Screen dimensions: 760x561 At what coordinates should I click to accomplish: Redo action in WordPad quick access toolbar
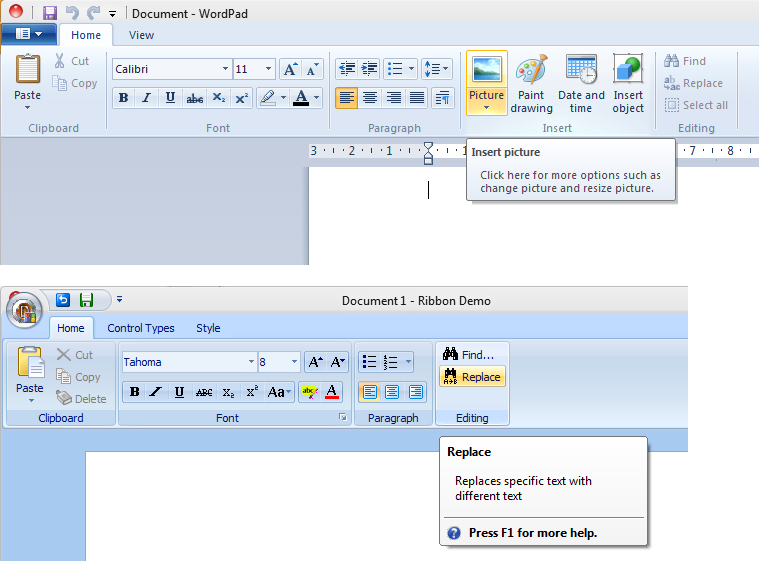(x=94, y=13)
